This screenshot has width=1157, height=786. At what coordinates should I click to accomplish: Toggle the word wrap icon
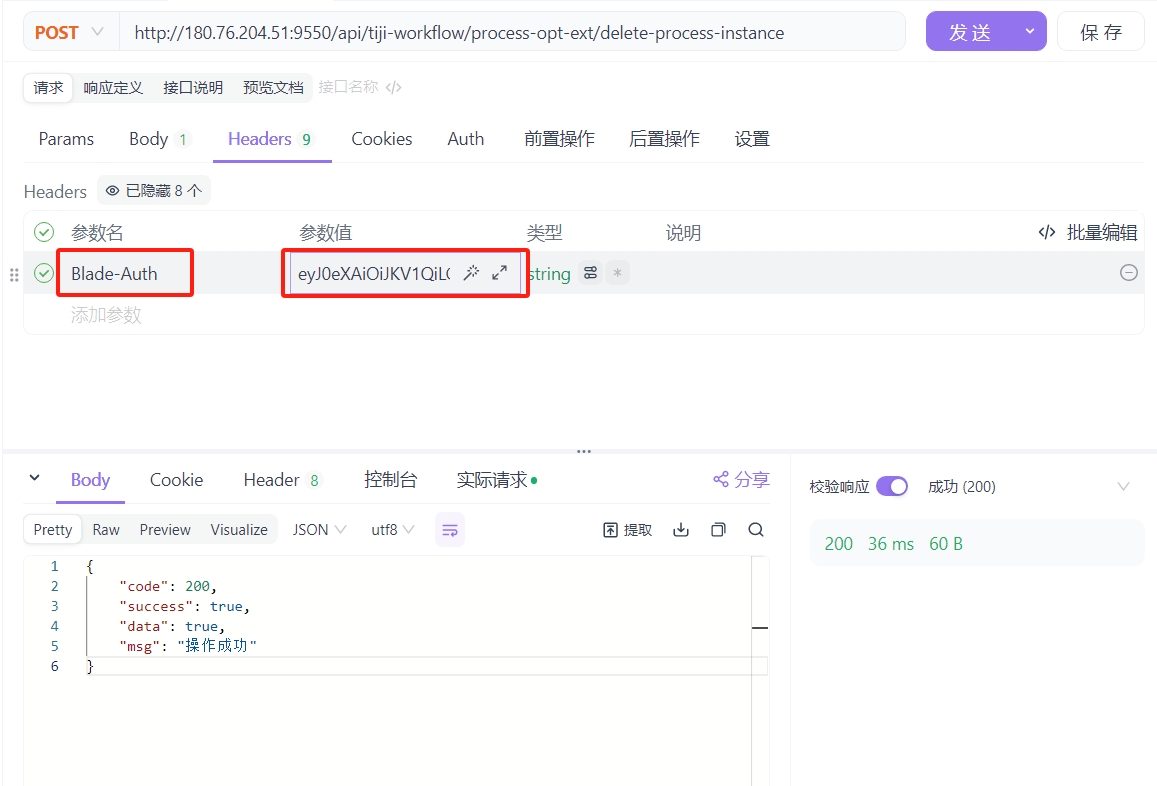pyautogui.click(x=450, y=530)
